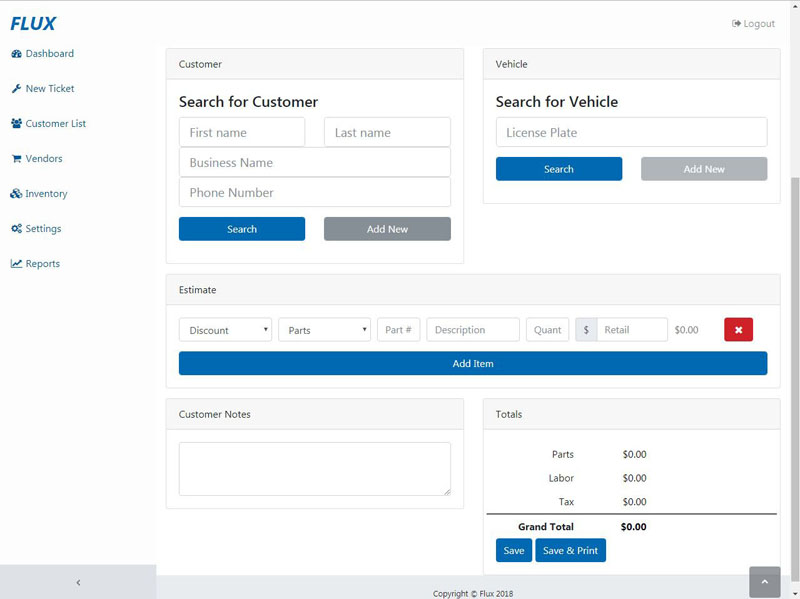Click into the Customer Notes text area
The height and width of the screenshot is (599, 800).
pyautogui.click(x=314, y=469)
